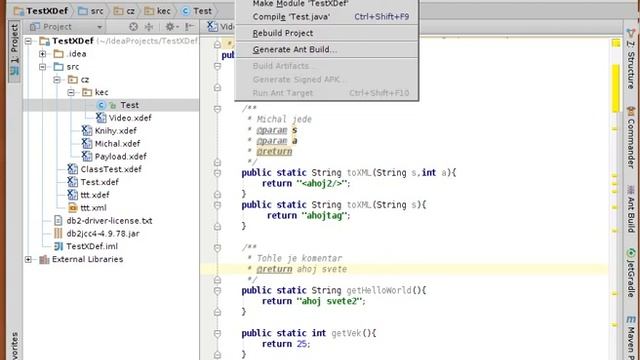Viewport: 640px width, 360px height.
Task: Click the @return tag under 'Michal jede'
Action: click(274, 151)
